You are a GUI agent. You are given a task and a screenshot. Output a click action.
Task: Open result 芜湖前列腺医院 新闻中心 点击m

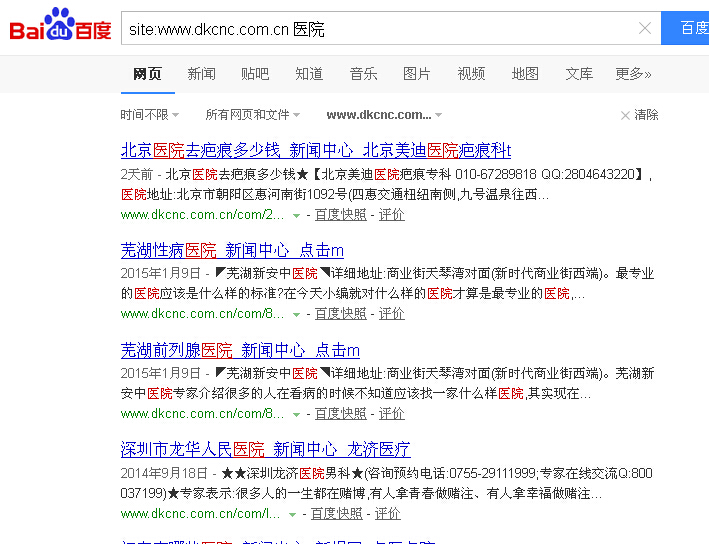pyautogui.click(x=240, y=350)
